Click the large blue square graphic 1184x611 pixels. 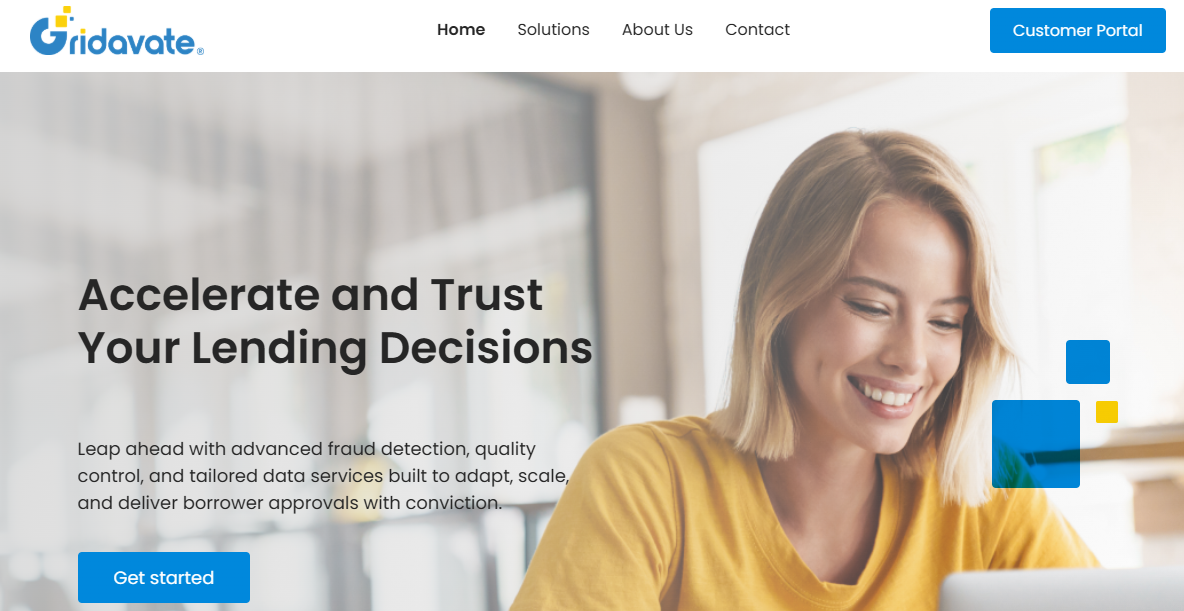pos(1035,444)
